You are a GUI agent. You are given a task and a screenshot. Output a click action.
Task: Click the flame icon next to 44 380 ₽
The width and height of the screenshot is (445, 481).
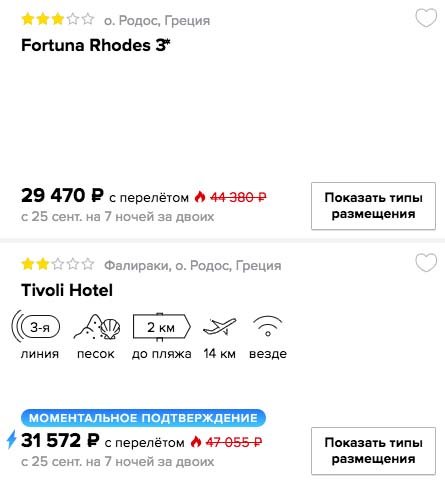(x=200, y=197)
